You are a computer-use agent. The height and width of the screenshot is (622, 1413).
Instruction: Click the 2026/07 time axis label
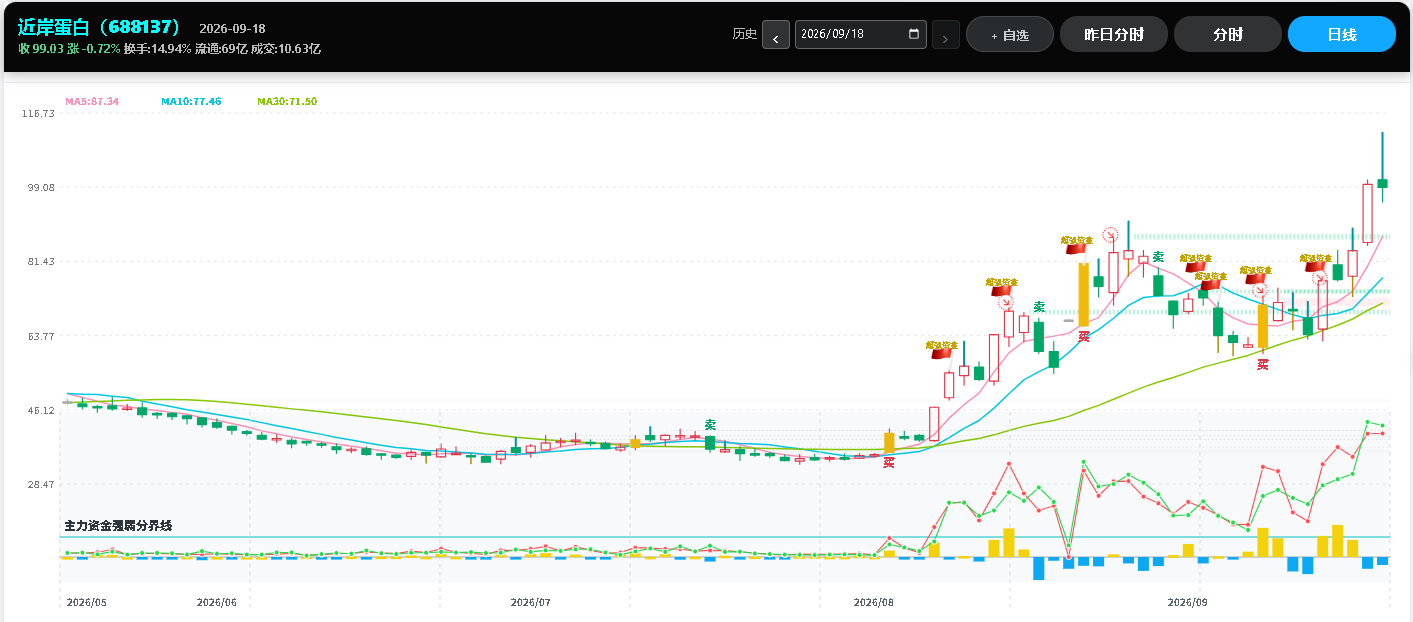(x=530, y=603)
